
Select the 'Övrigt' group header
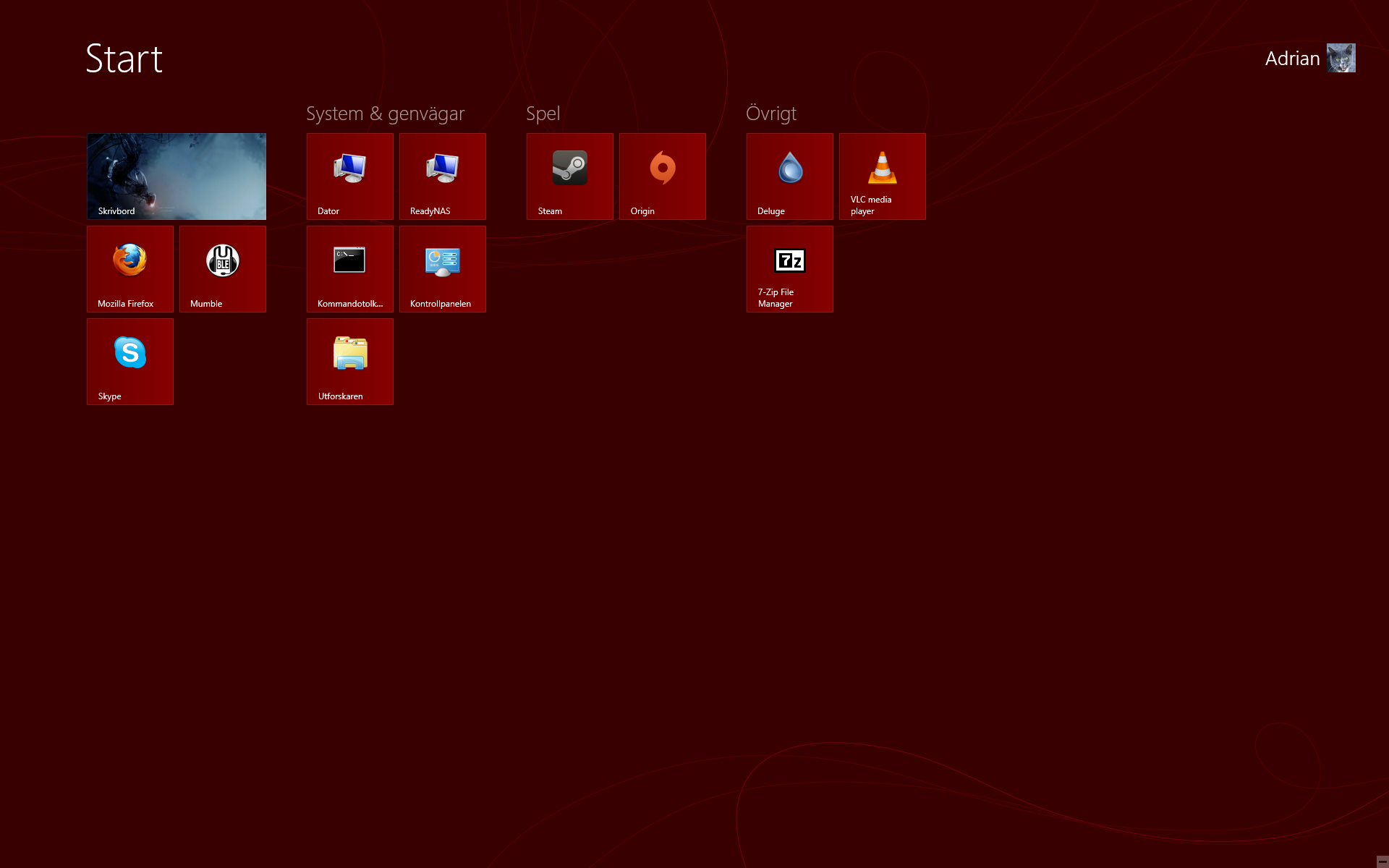pyautogui.click(x=771, y=114)
